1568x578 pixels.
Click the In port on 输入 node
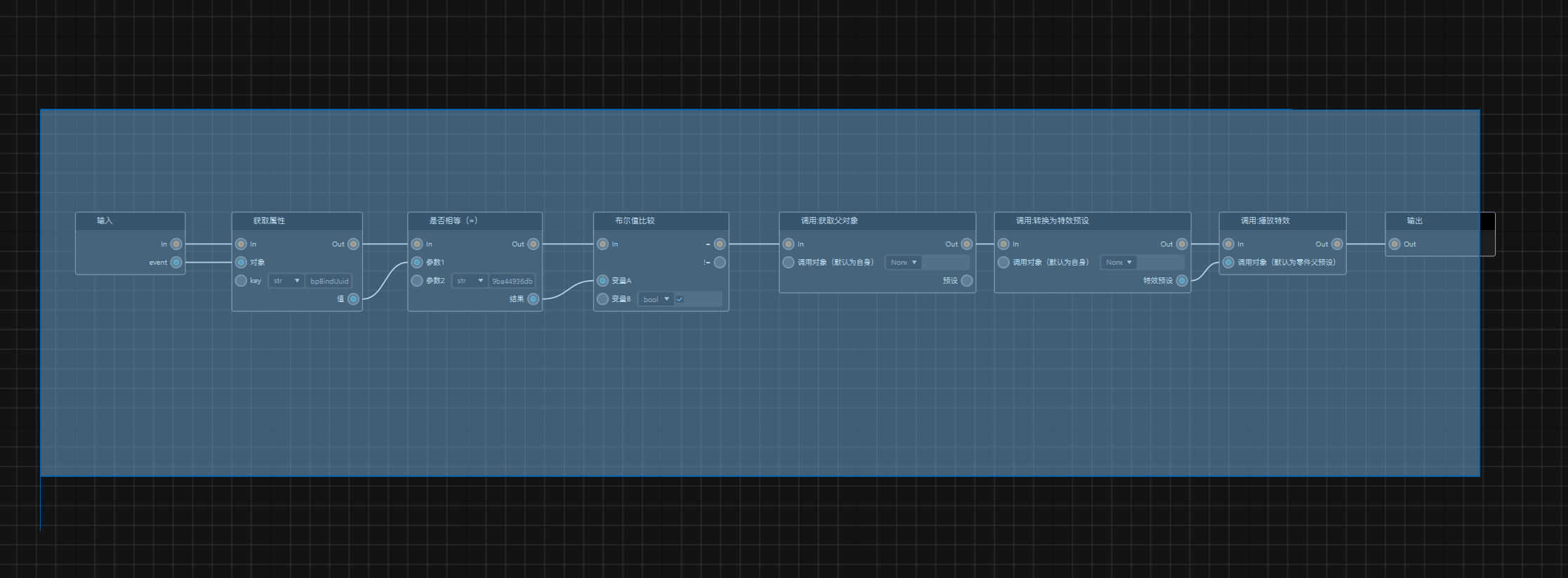tap(176, 244)
